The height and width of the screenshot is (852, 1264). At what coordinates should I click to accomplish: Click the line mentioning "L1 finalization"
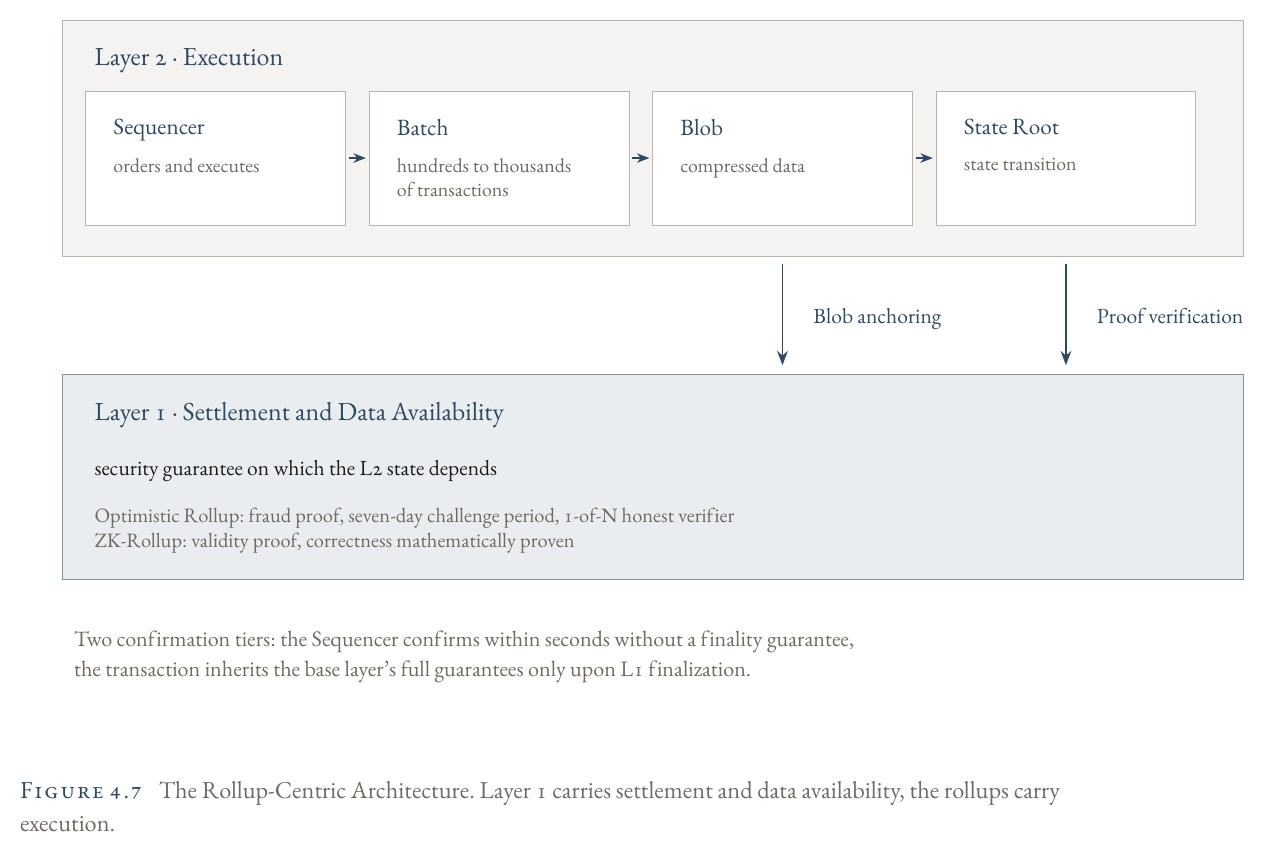412,669
